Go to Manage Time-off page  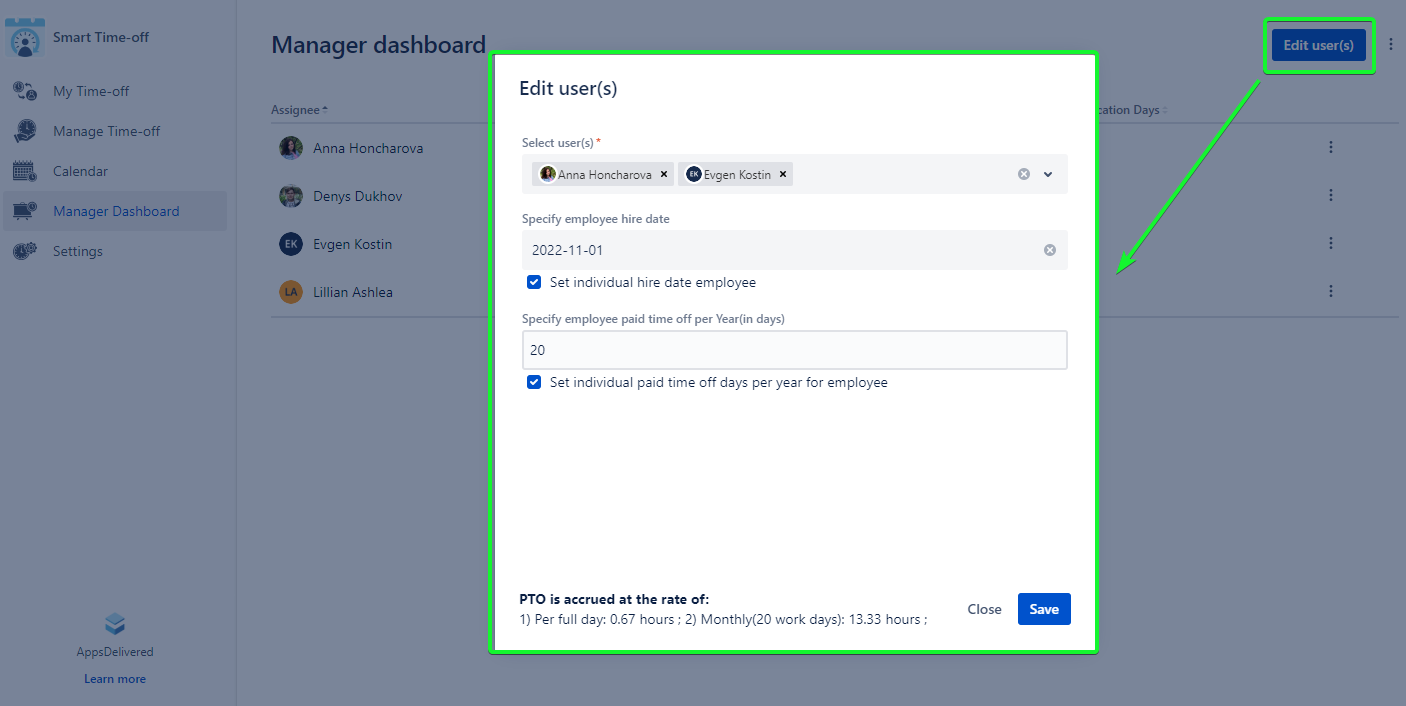pos(106,131)
